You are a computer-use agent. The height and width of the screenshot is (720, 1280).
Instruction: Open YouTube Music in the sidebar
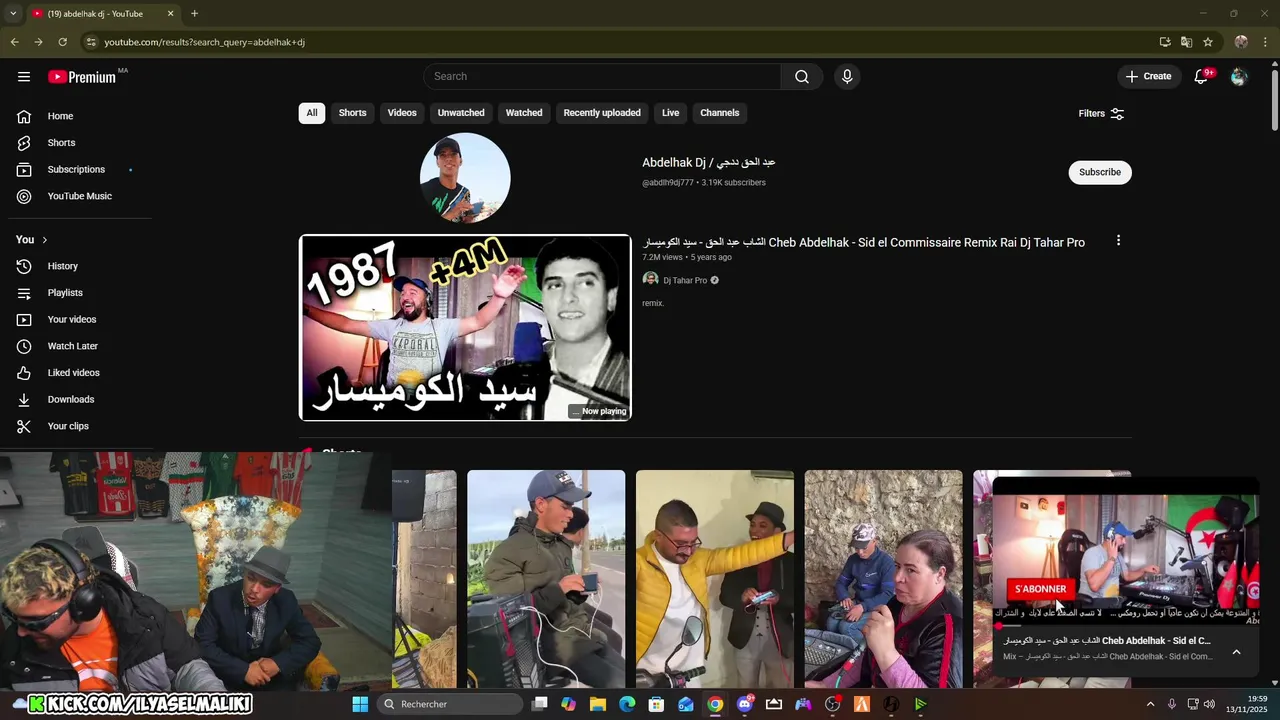(x=80, y=196)
